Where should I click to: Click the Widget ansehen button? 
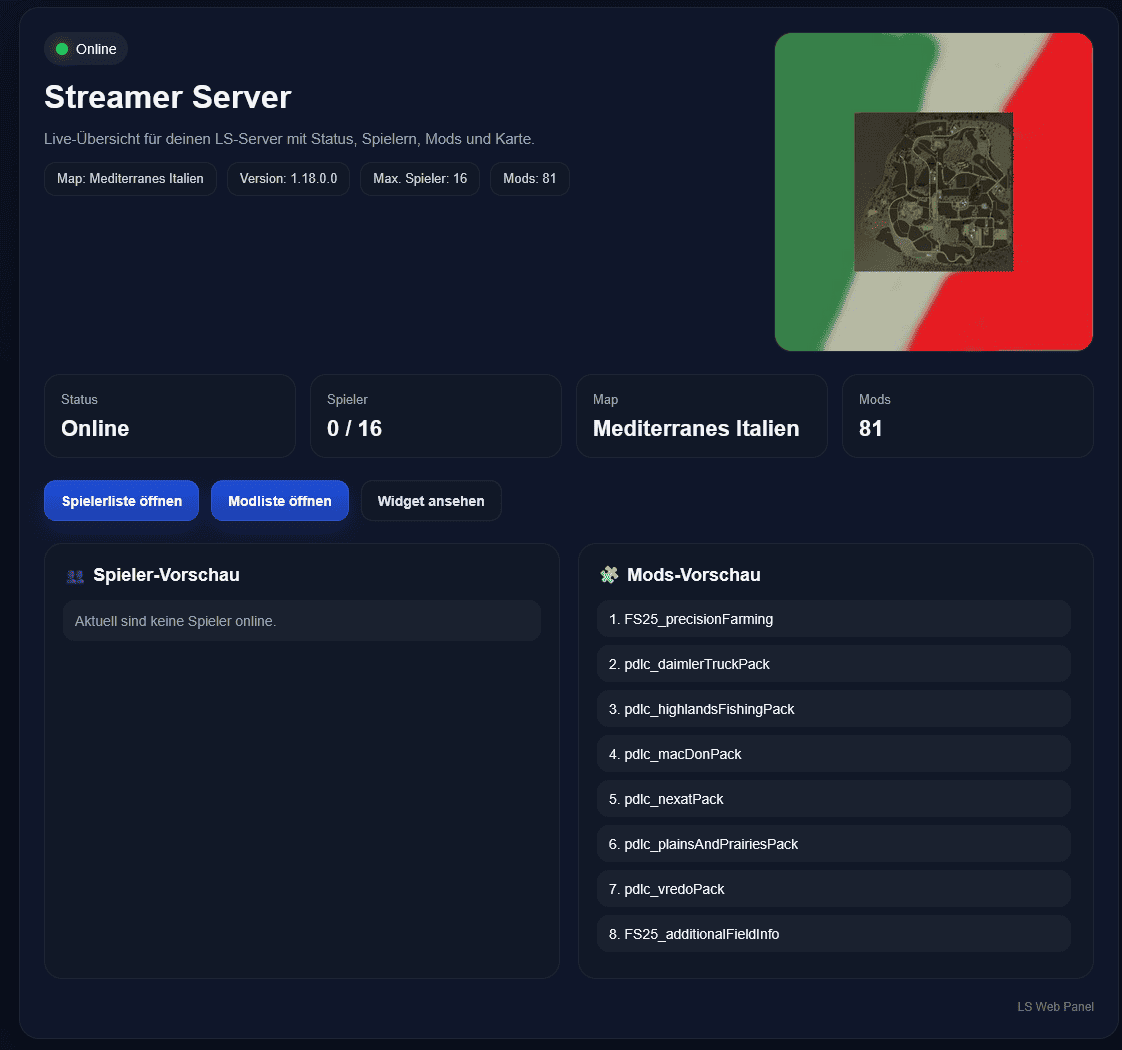click(x=431, y=501)
